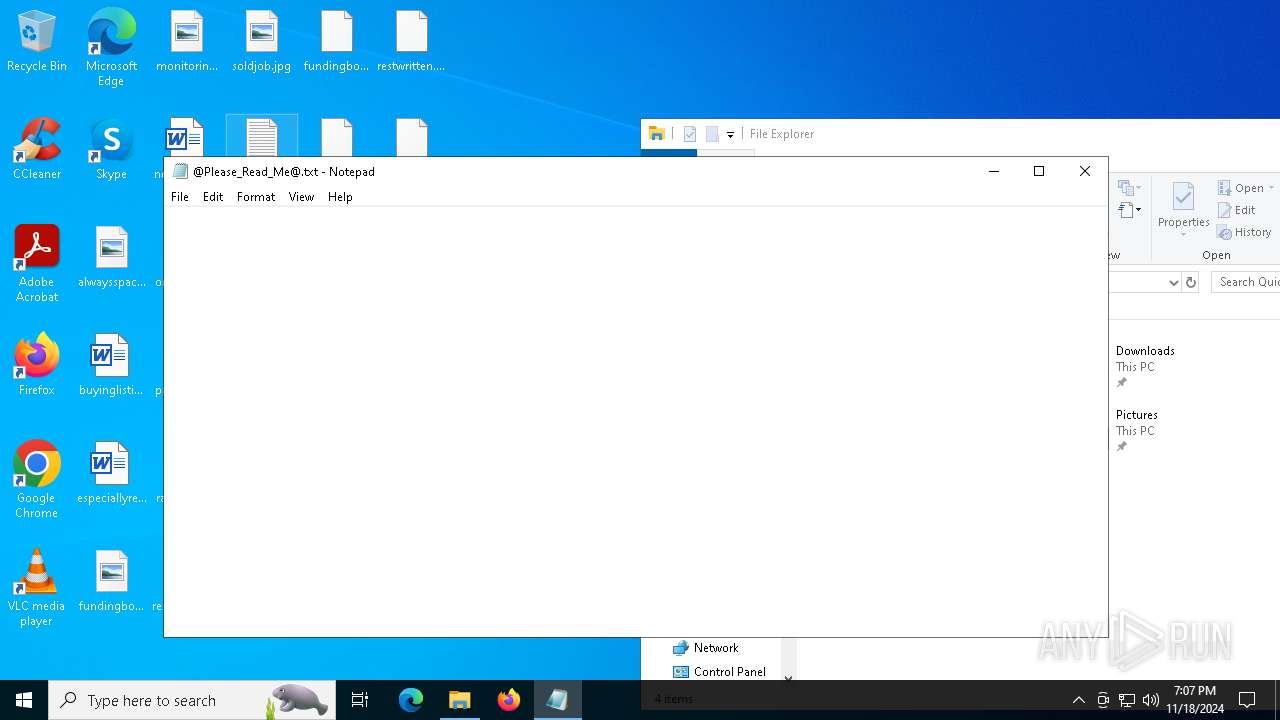Open the Notepad Edit menu
The width and height of the screenshot is (1280, 720).
click(213, 197)
